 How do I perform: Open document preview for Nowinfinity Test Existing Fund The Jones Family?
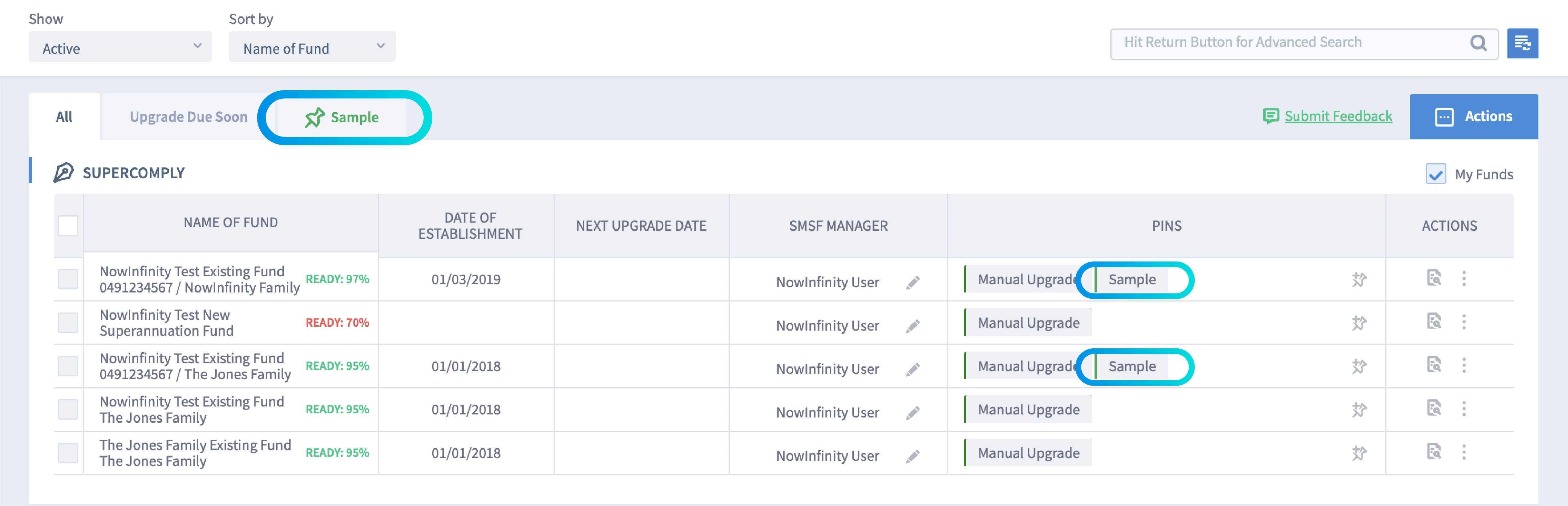(x=1434, y=408)
